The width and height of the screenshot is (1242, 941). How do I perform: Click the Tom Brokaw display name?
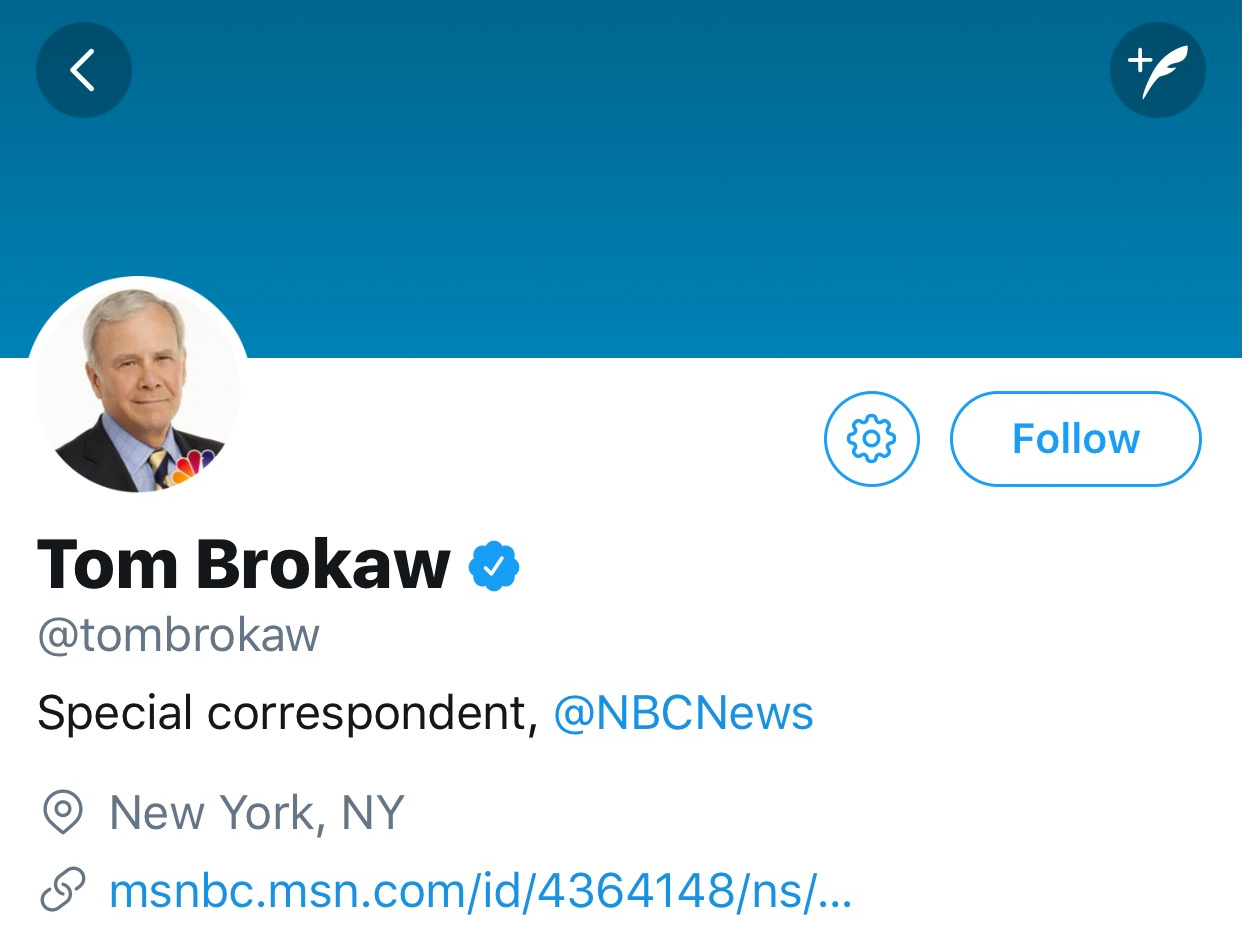tap(243, 564)
